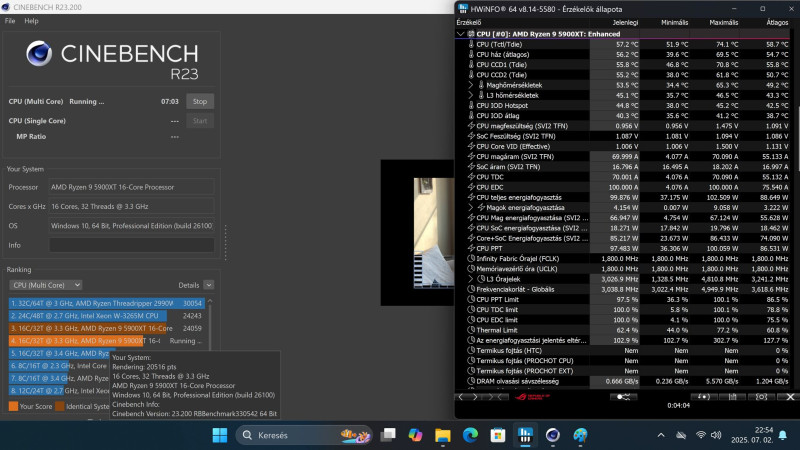Select the Infinity Fabric Órajel (FCLK) row

pos(624,259)
